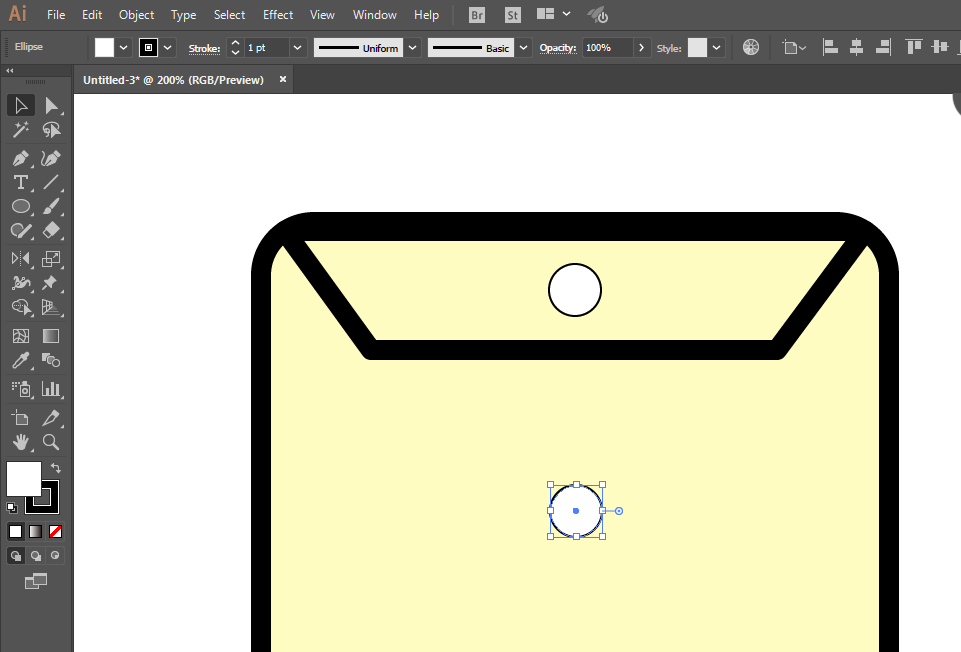Select the Perspective Grid tool
961x652 pixels.
(51, 307)
